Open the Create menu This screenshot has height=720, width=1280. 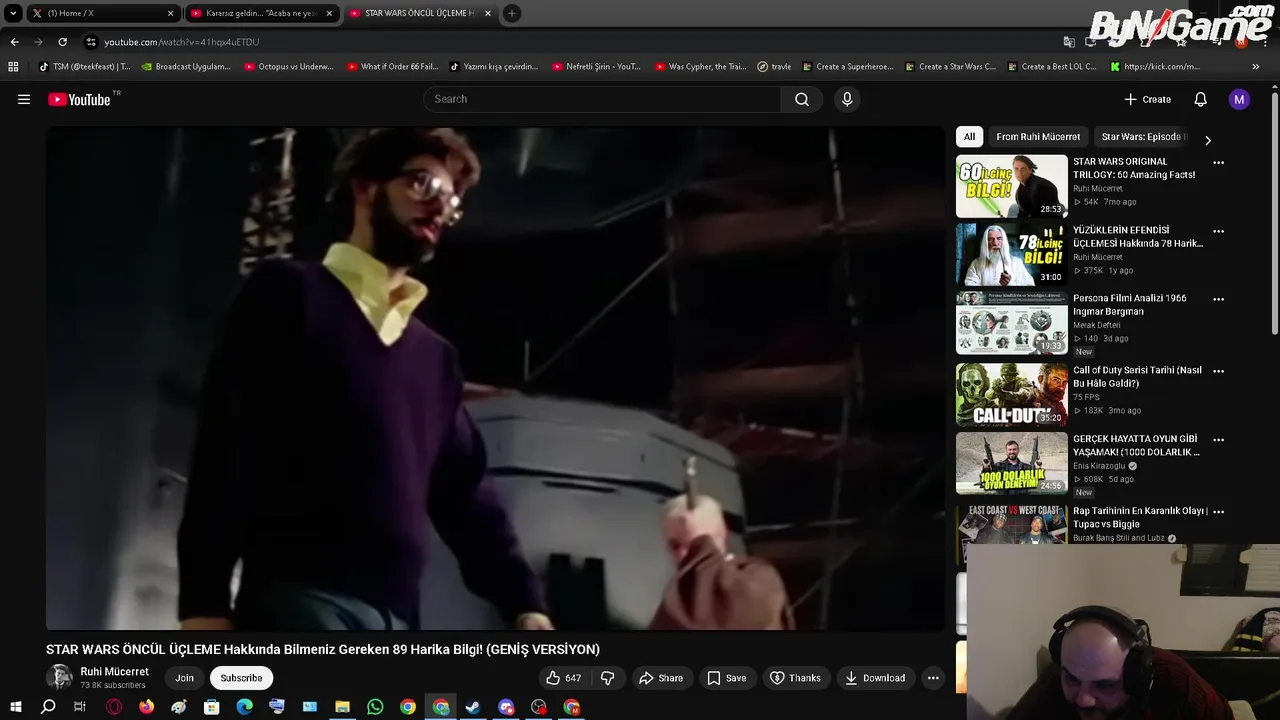point(1147,99)
